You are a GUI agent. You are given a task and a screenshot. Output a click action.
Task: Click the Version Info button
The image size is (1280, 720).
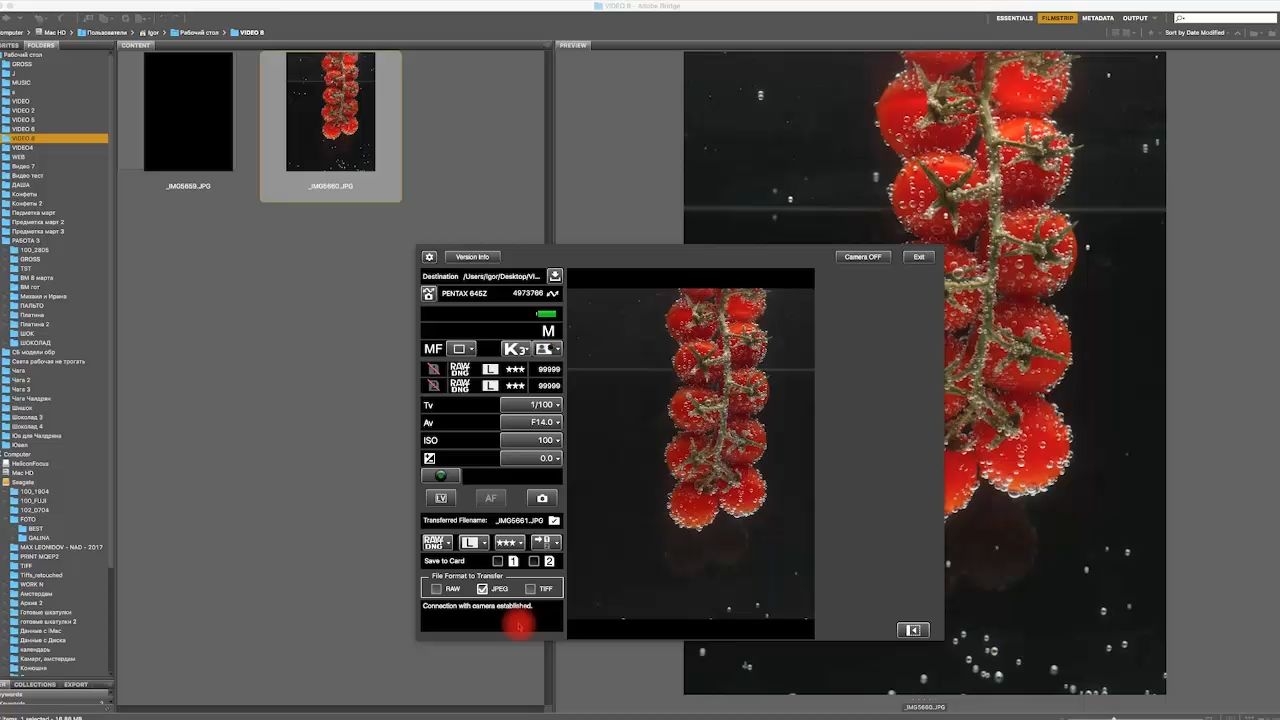pyautogui.click(x=473, y=257)
